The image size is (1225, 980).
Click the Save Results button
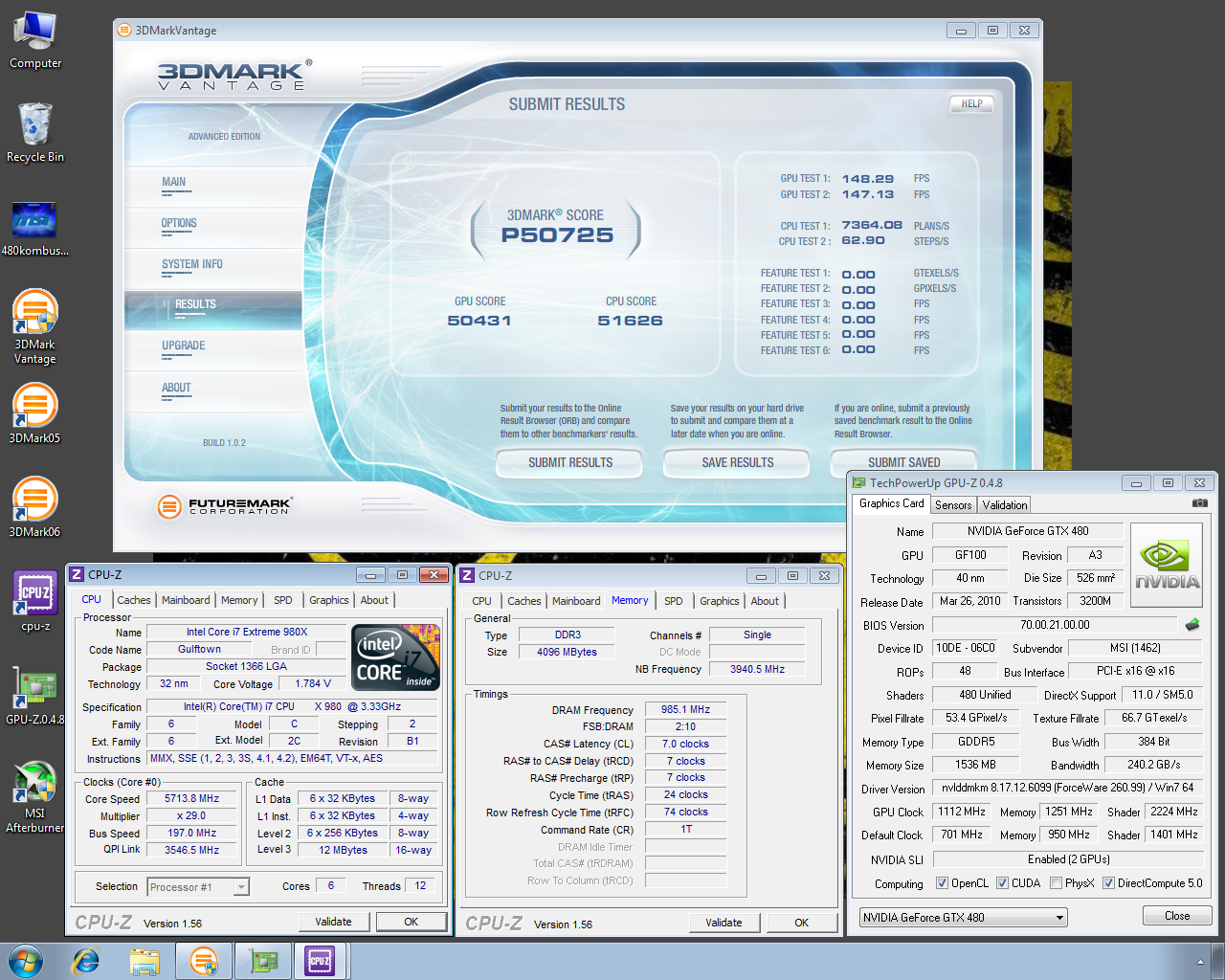(738, 463)
